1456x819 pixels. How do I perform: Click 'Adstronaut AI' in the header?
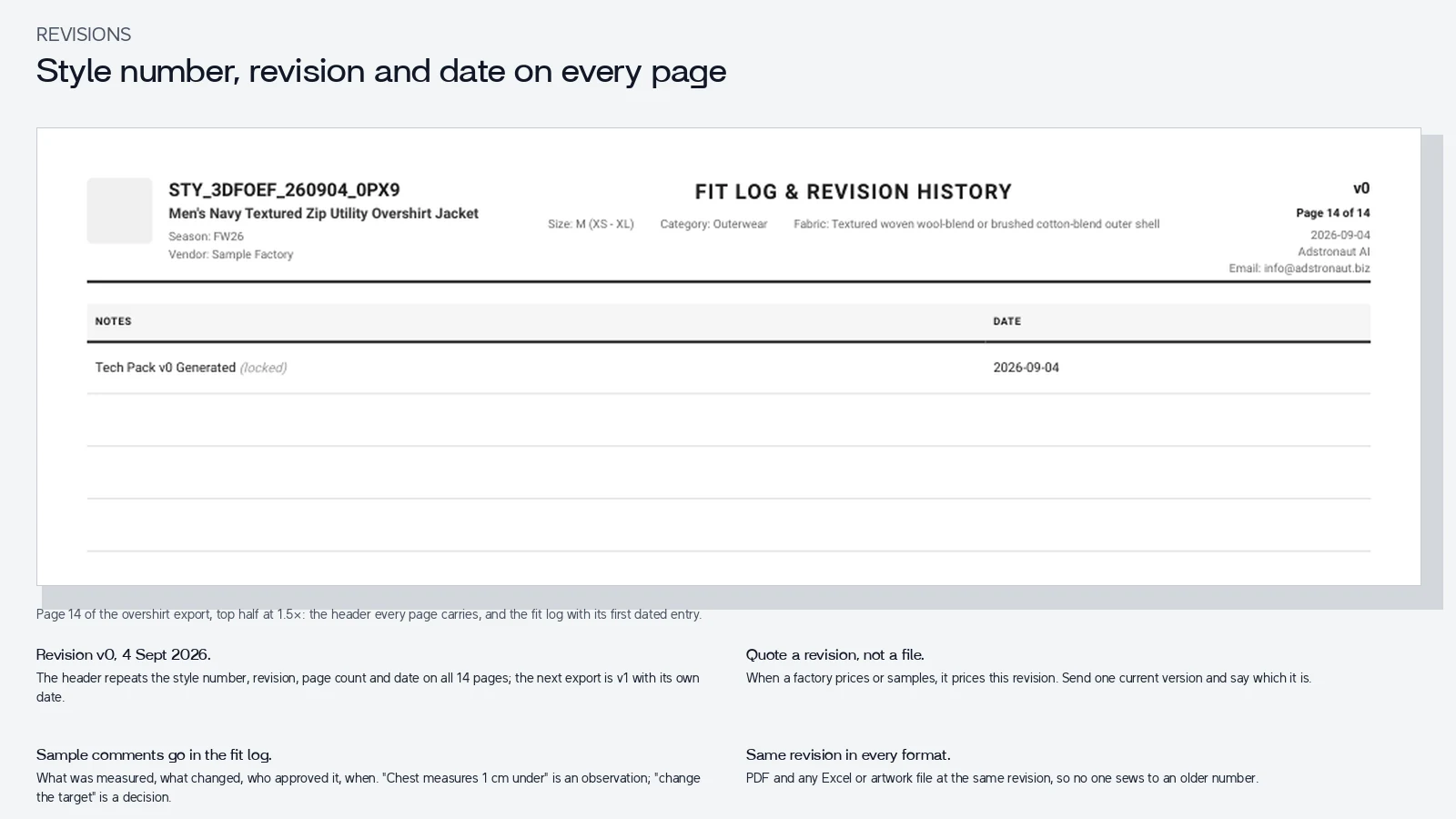coord(1334,252)
